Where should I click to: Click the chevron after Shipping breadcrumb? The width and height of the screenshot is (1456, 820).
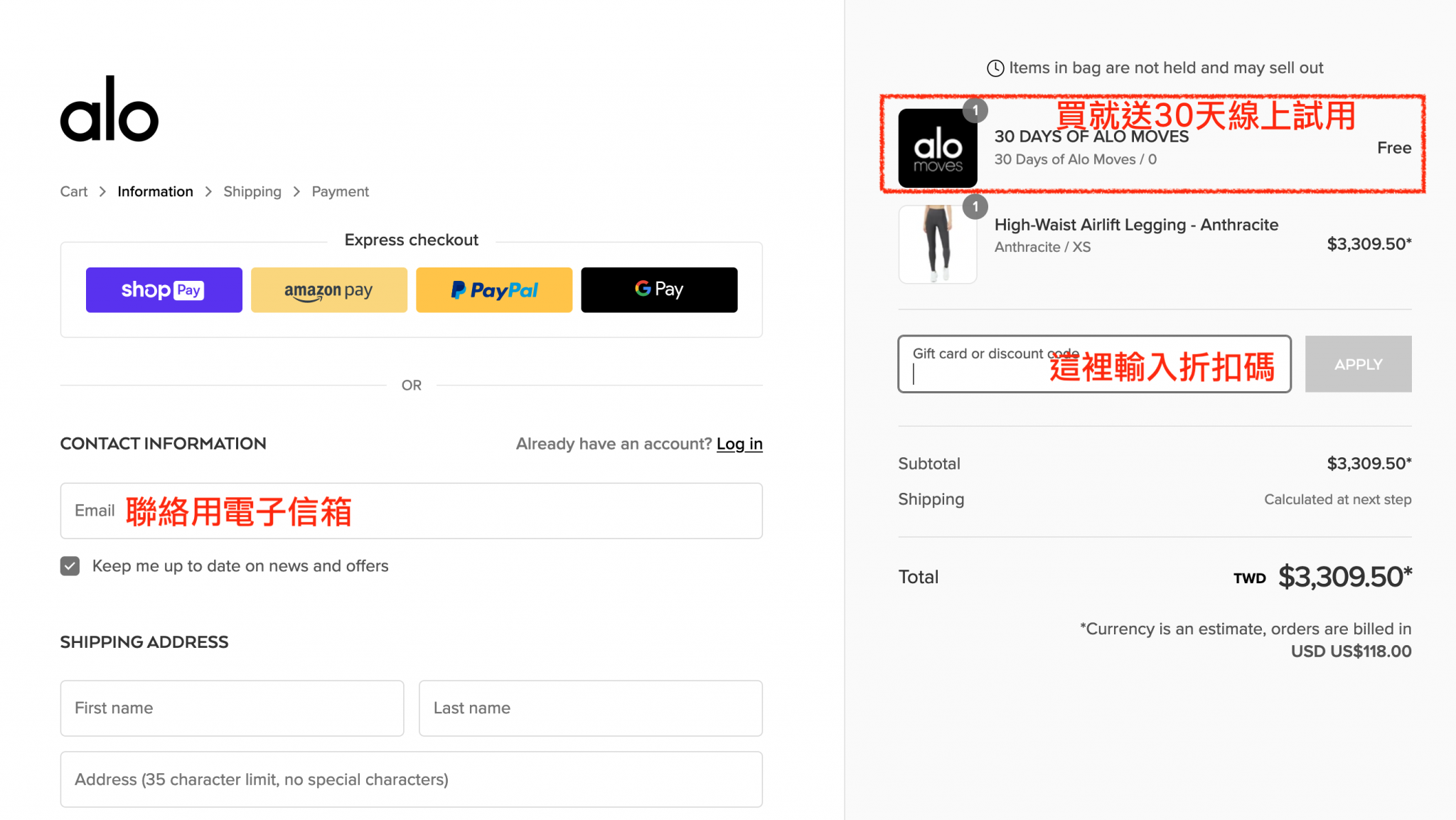point(296,191)
